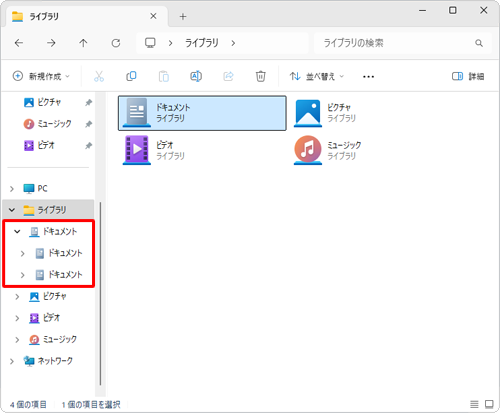Switch to large icons view in status bar
500x413 pixels.
point(489,404)
